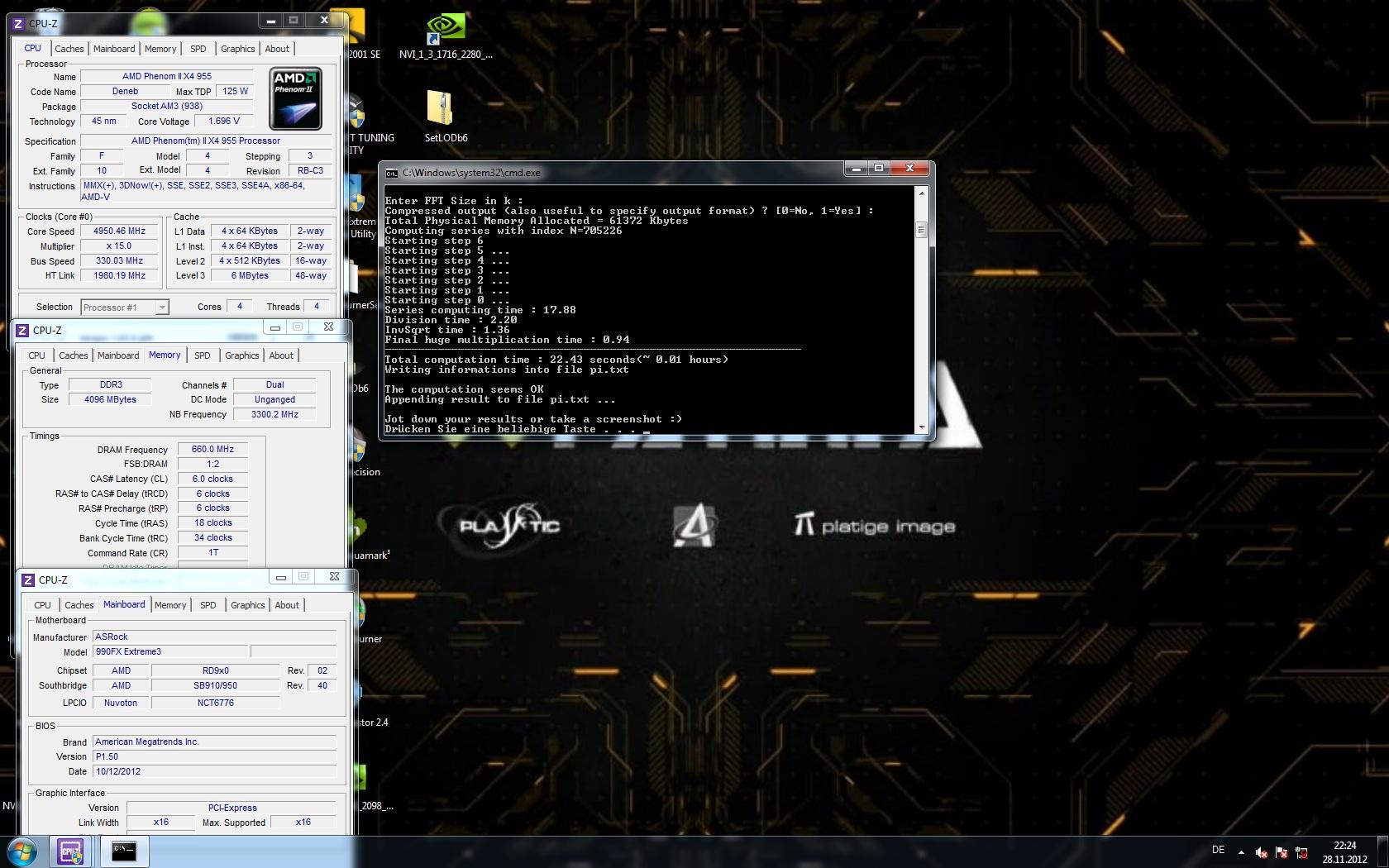Click the cmd window scrollbar thumb
1389x868 pixels.
point(921,230)
